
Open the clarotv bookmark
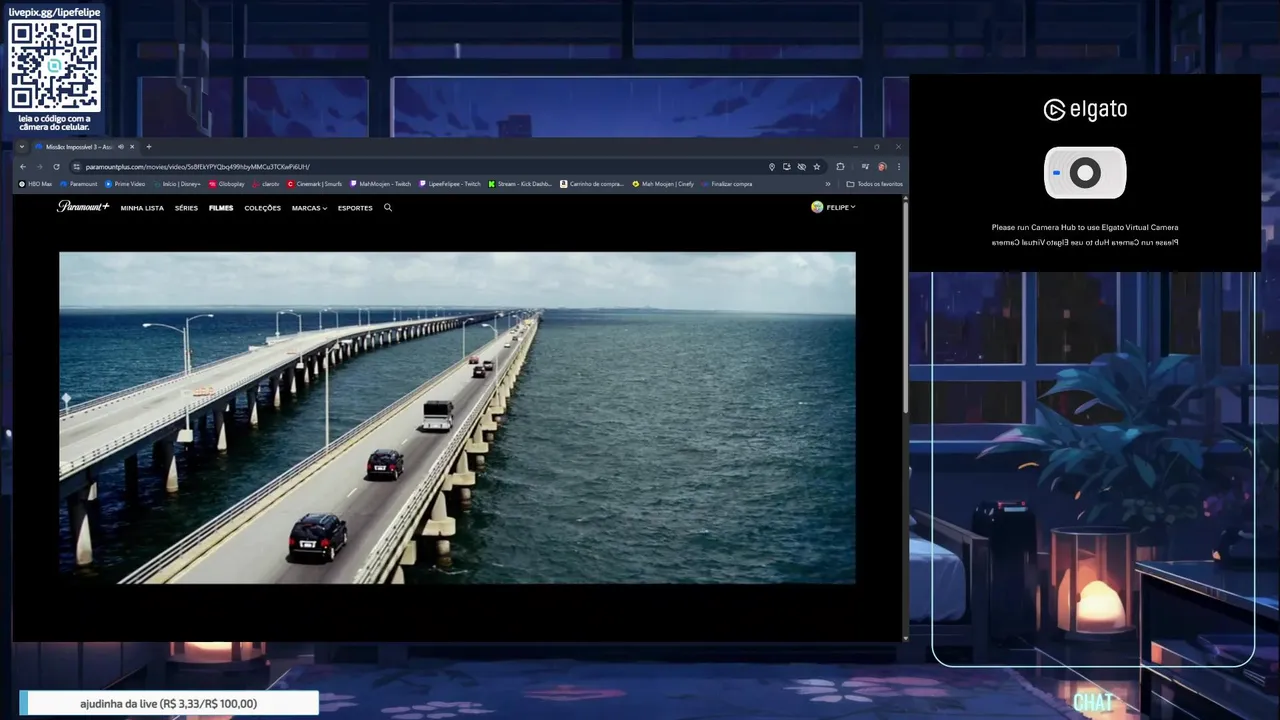[x=266, y=184]
